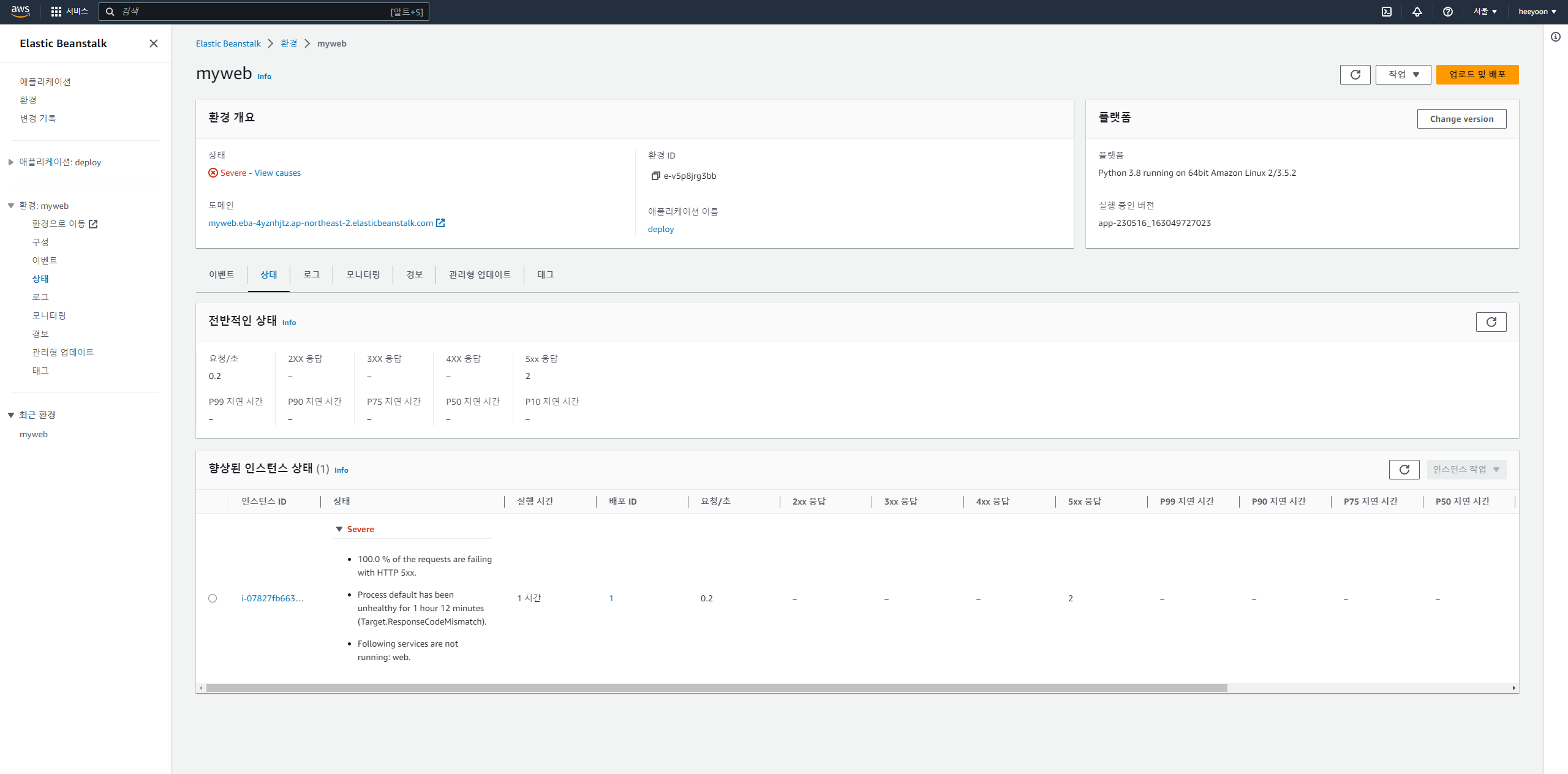Copy the environment ID with the copy icon

pos(655,176)
